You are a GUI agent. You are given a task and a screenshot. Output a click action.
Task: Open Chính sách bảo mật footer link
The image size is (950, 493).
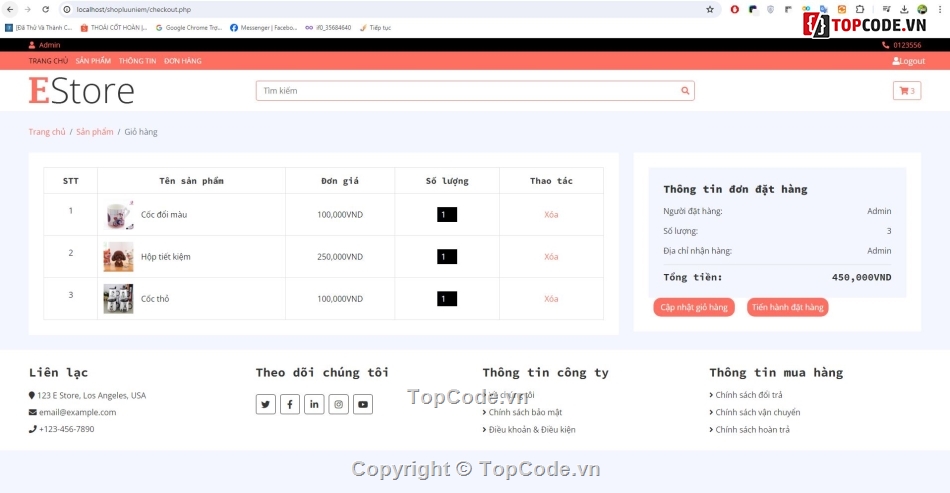[x=525, y=412]
